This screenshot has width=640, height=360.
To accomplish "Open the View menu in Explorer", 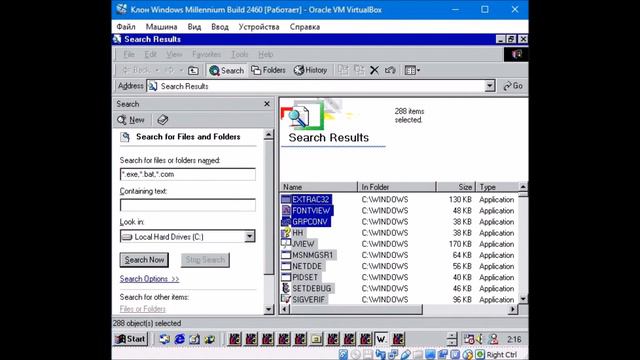I will [x=174, y=54].
